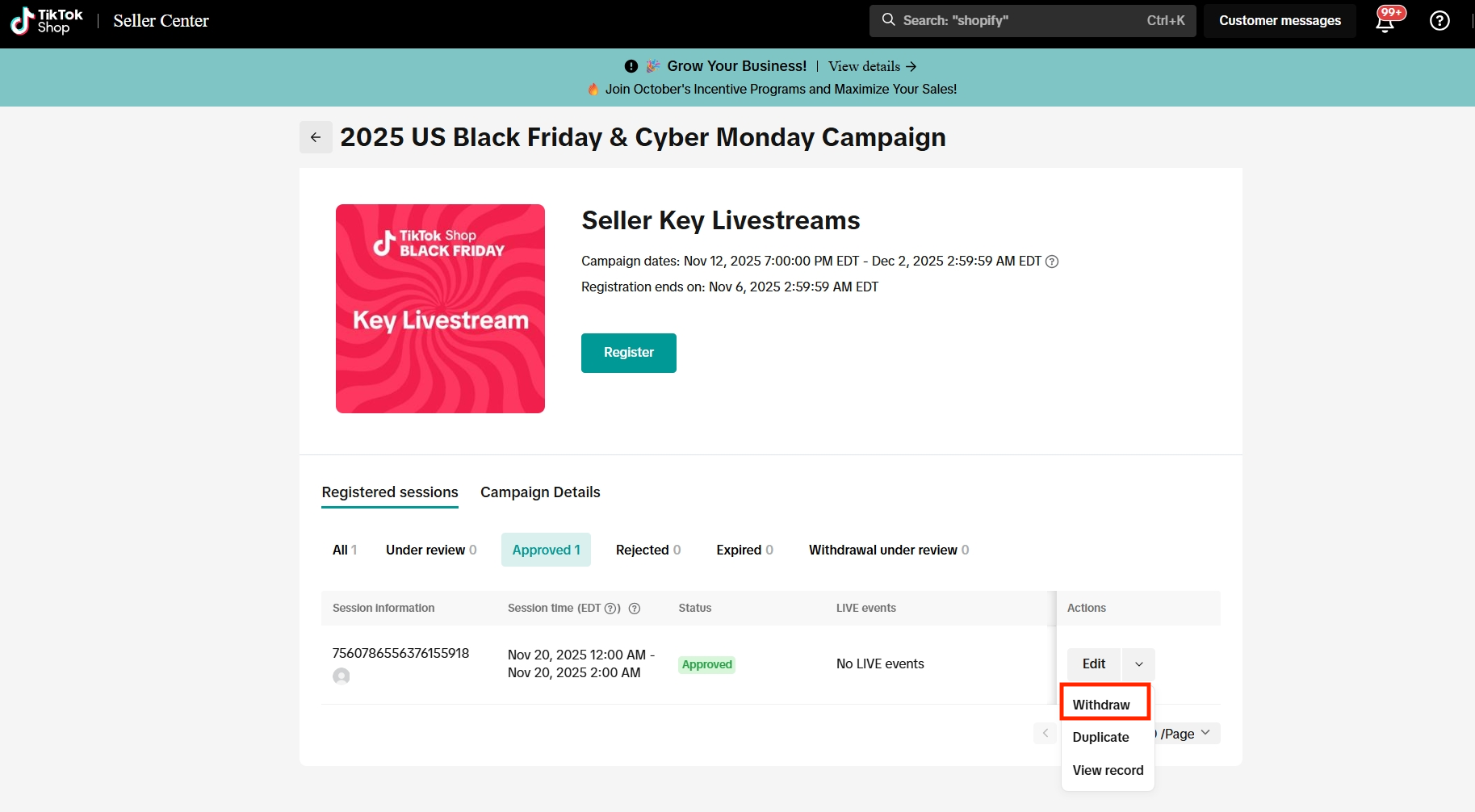Click the session time info icon

(x=635, y=609)
